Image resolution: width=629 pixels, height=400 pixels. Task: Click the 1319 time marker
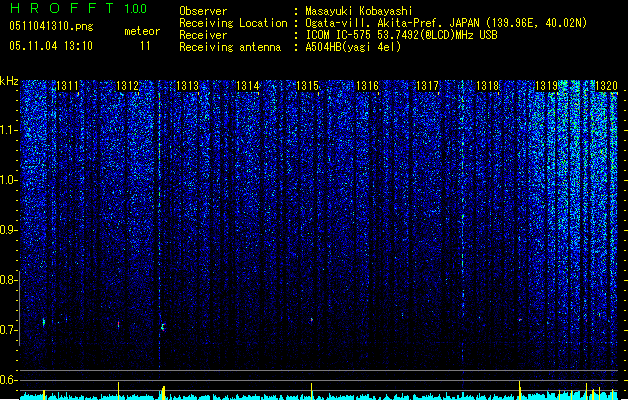click(547, 86)
